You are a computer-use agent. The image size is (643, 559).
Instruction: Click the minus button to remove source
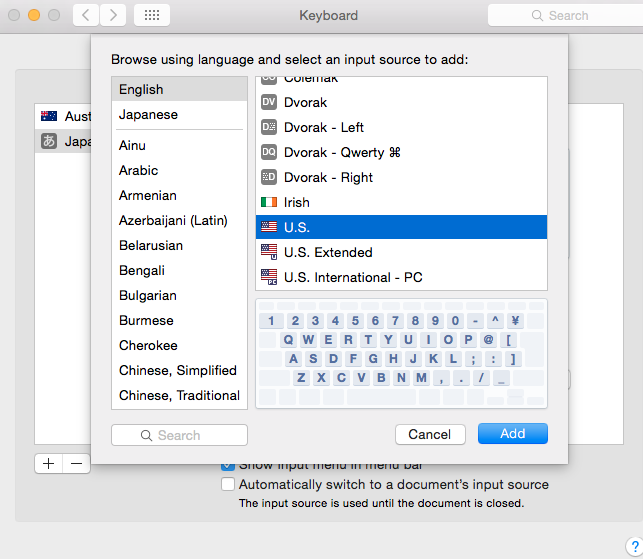pos(76,463)
